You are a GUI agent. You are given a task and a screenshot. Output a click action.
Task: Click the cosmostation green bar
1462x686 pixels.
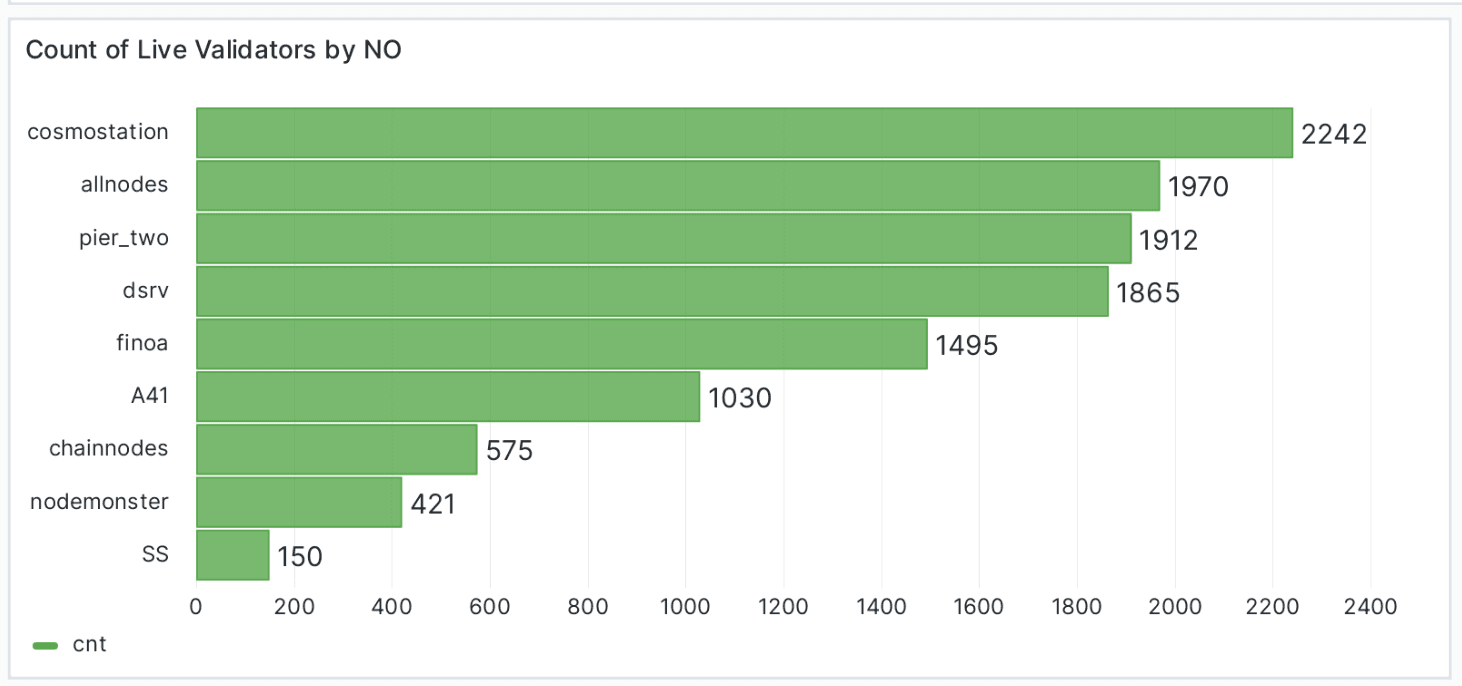744,133
